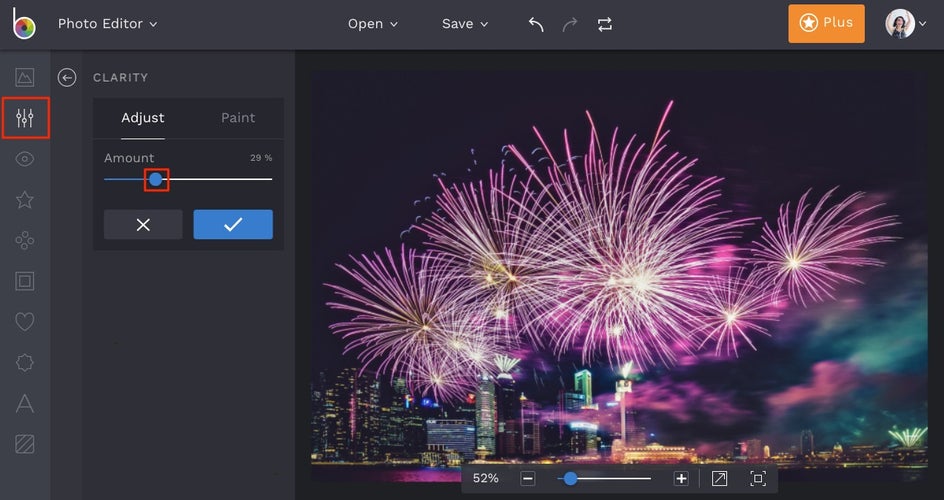Expand the Save menu
Screen dimensions: 944x500
click(x=465, y=24)
